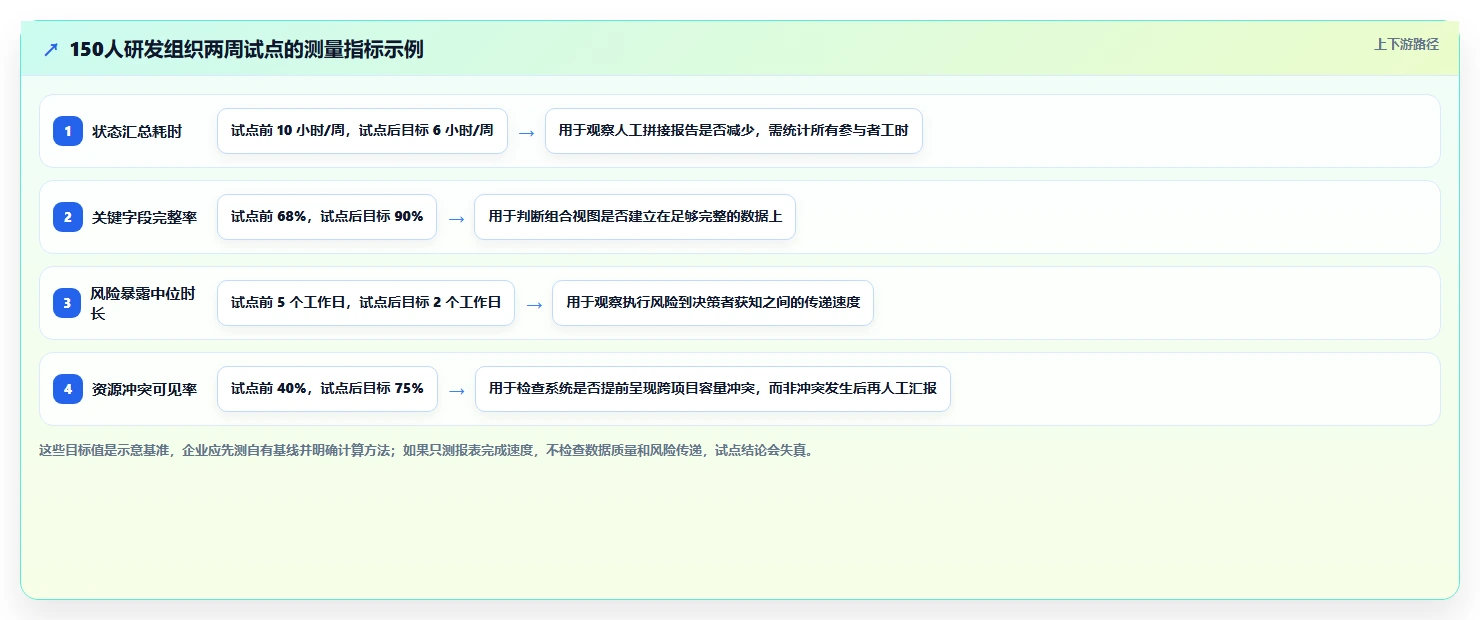This screenshot has height=620, width=1480.
Task: Click the arrow in the 资源冲突可见率 row
Action: click(x=456, y=390)
